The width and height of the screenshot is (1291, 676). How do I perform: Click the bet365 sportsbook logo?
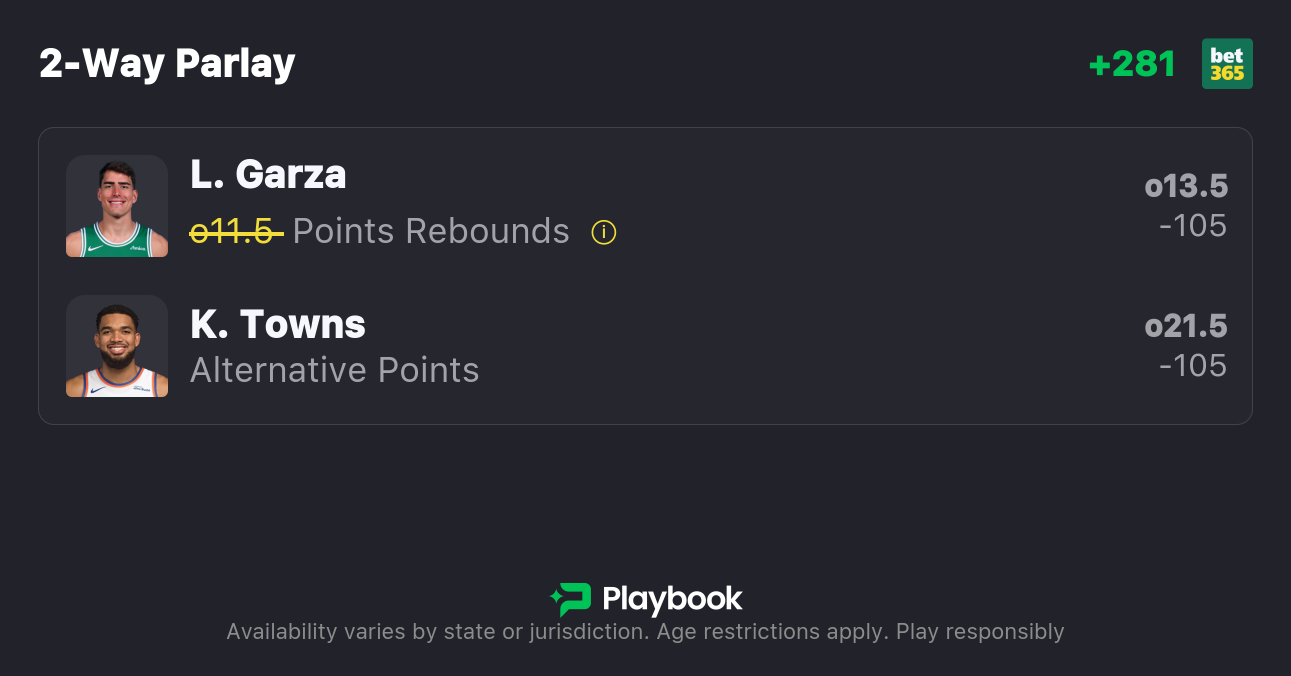coord(1227,64)
